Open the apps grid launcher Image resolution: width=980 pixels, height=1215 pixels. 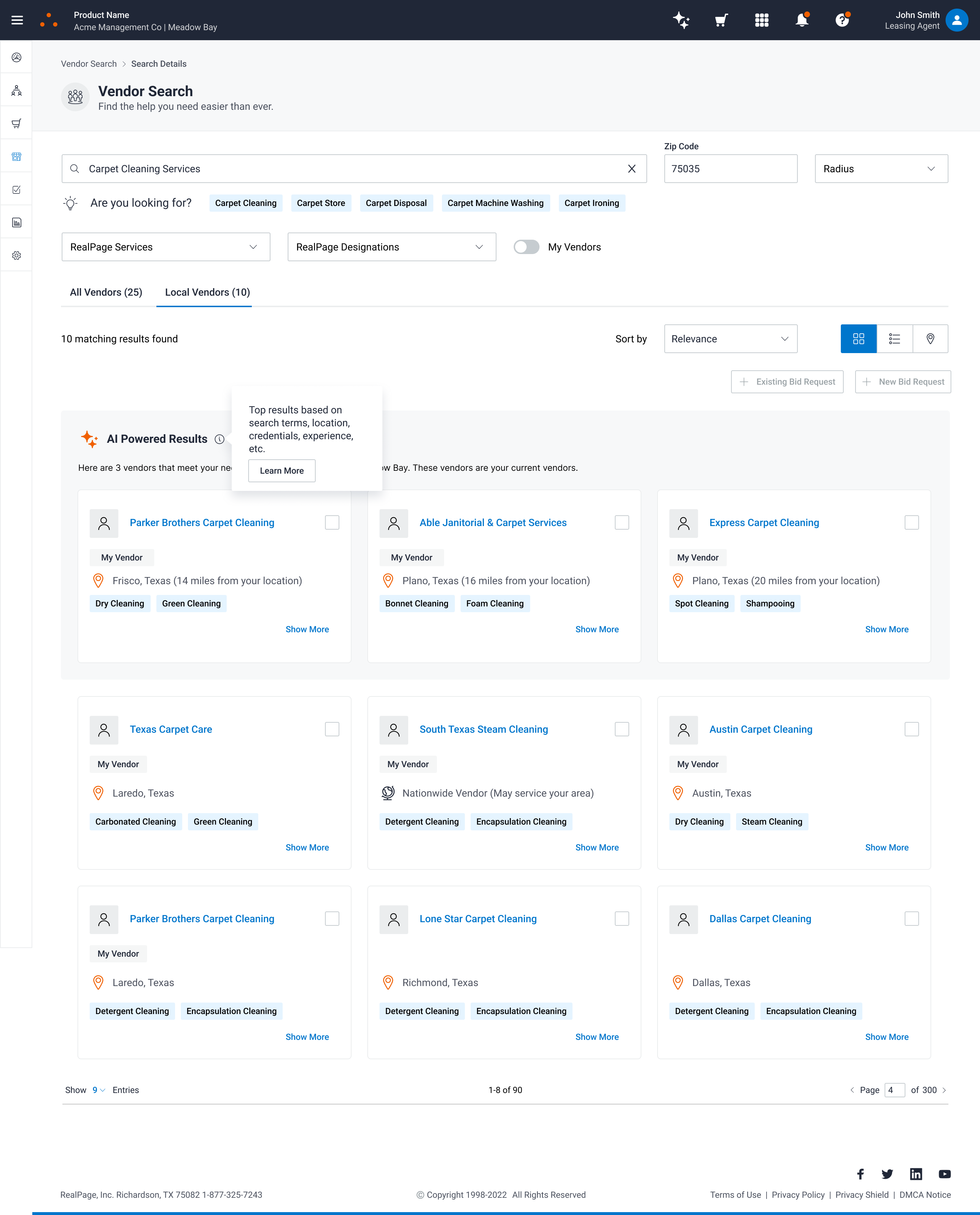[x=762, y=20]
